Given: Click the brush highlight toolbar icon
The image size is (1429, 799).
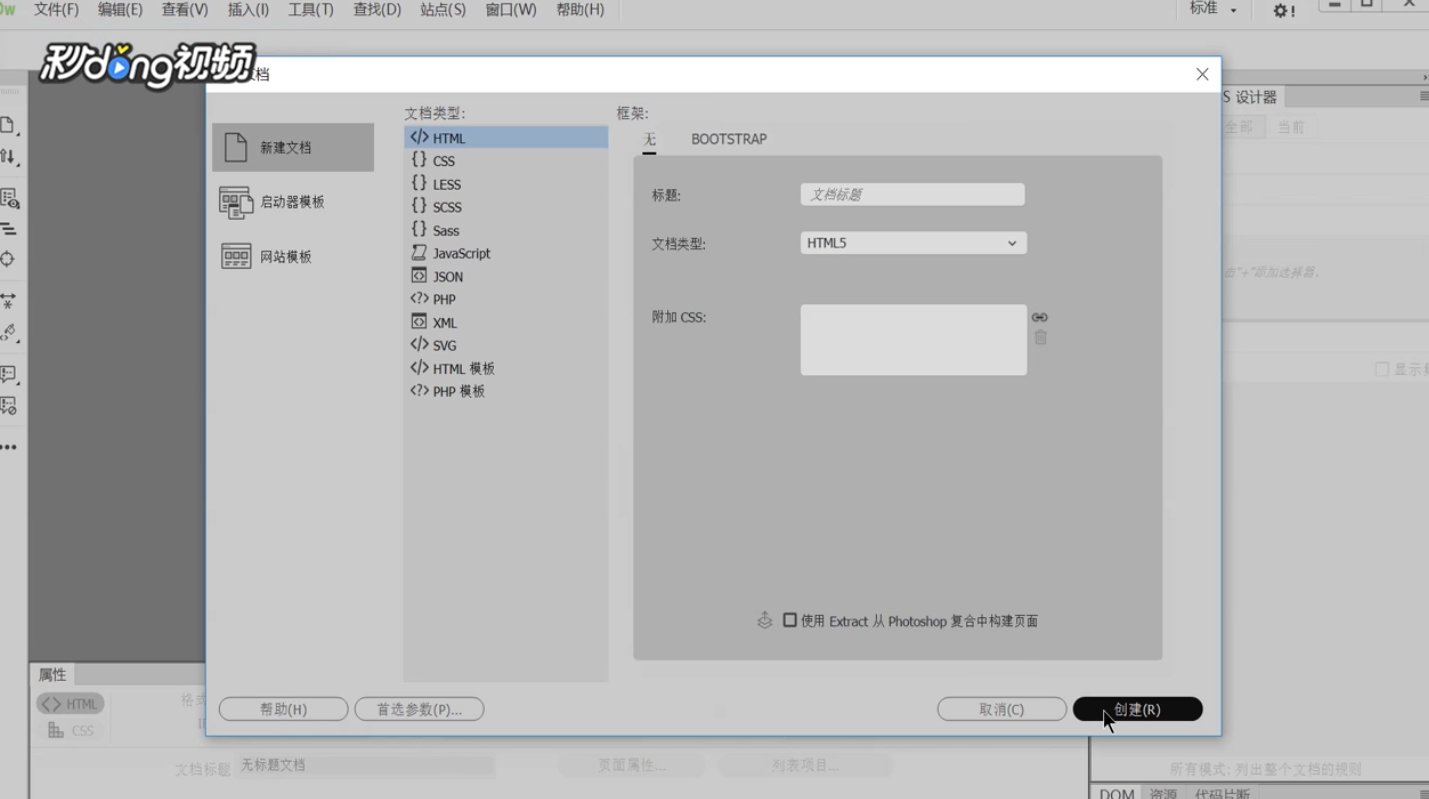Looking at the screenshot, I should (8, 332).
